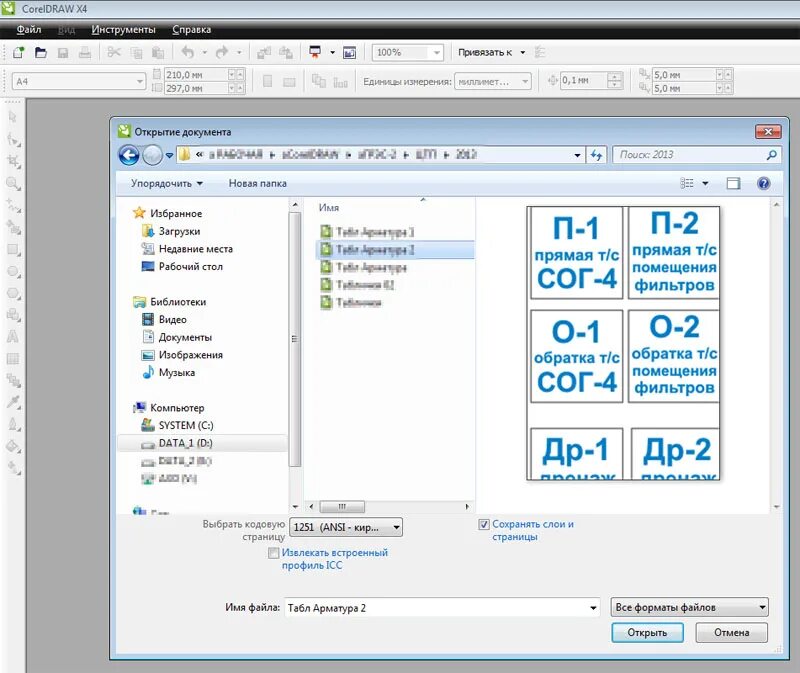
Task: Click the 'Новая папка' button
Action: coord(258,184)
